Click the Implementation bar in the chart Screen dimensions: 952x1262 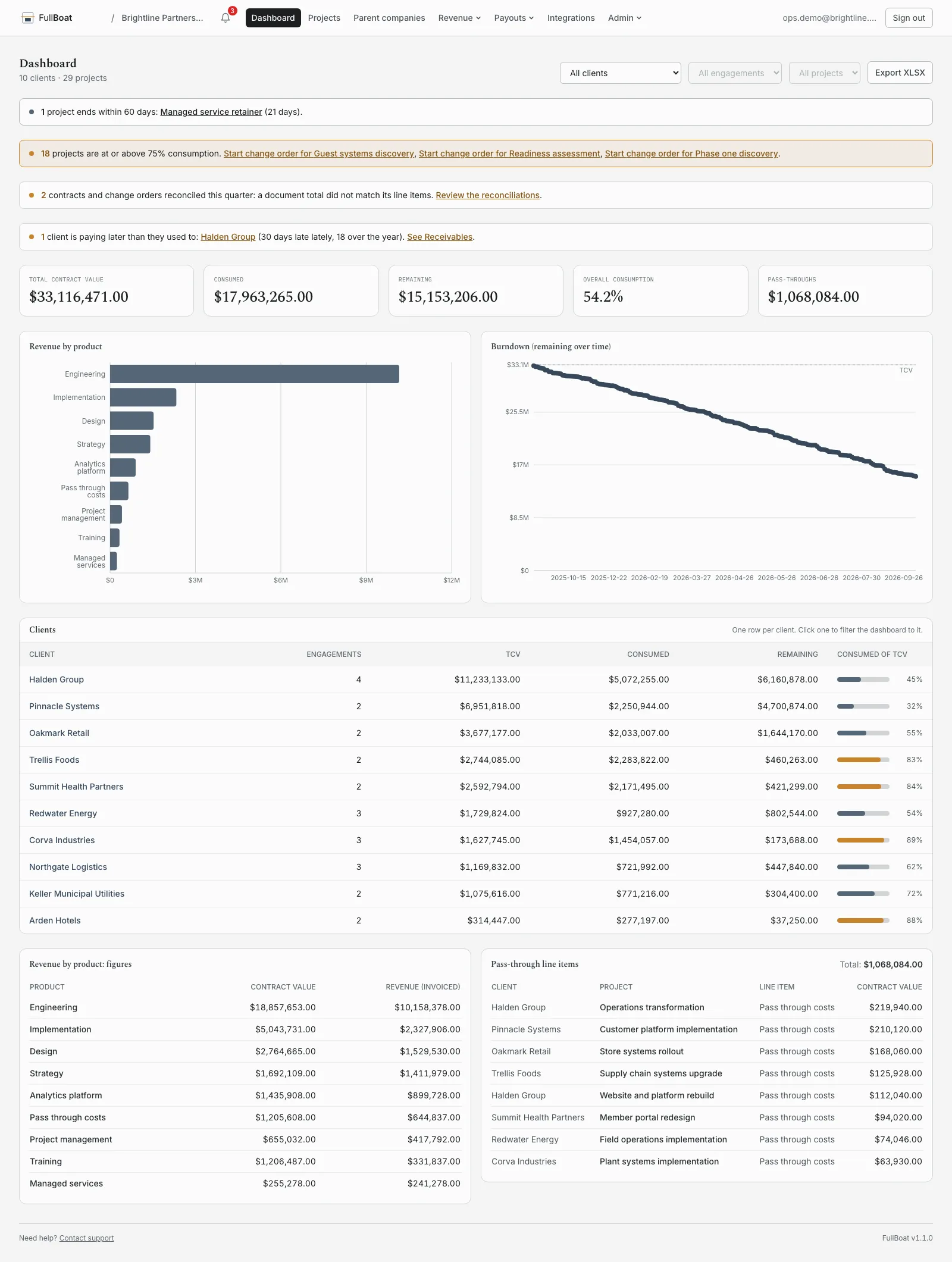pyautogui.click(x=143, y=397)
